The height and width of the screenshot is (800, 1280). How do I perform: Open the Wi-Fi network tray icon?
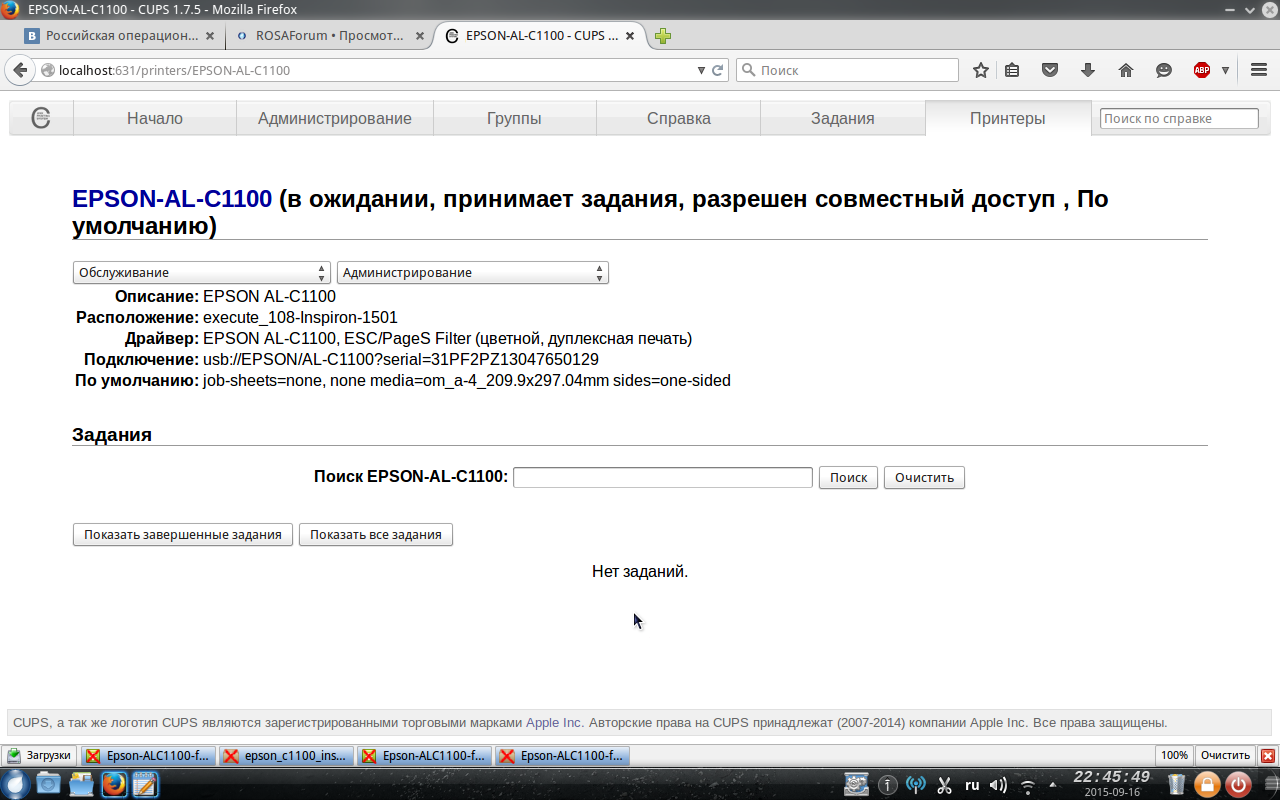coord(1028,785)
